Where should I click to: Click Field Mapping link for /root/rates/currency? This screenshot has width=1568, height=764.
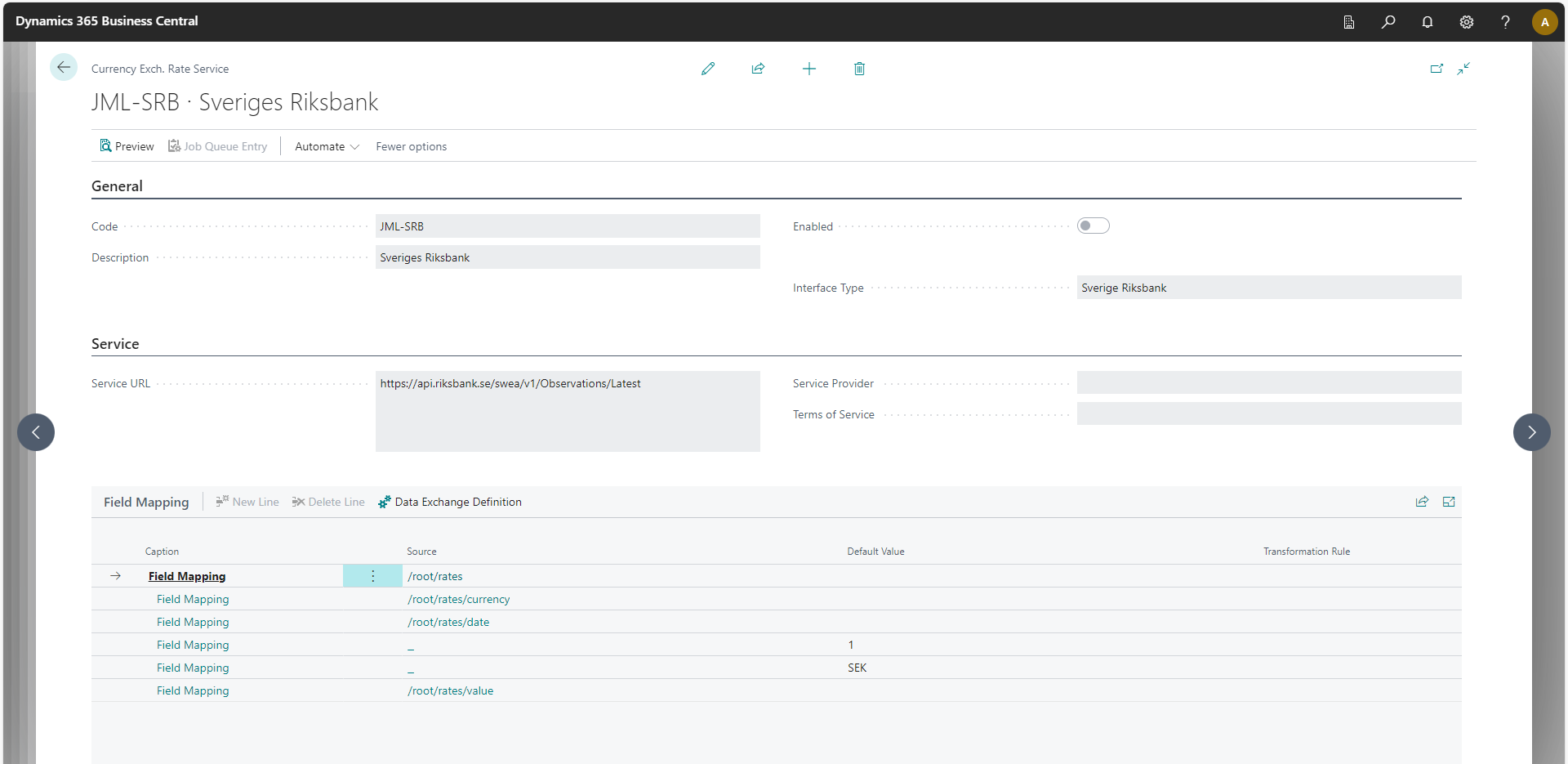[193, 599]
